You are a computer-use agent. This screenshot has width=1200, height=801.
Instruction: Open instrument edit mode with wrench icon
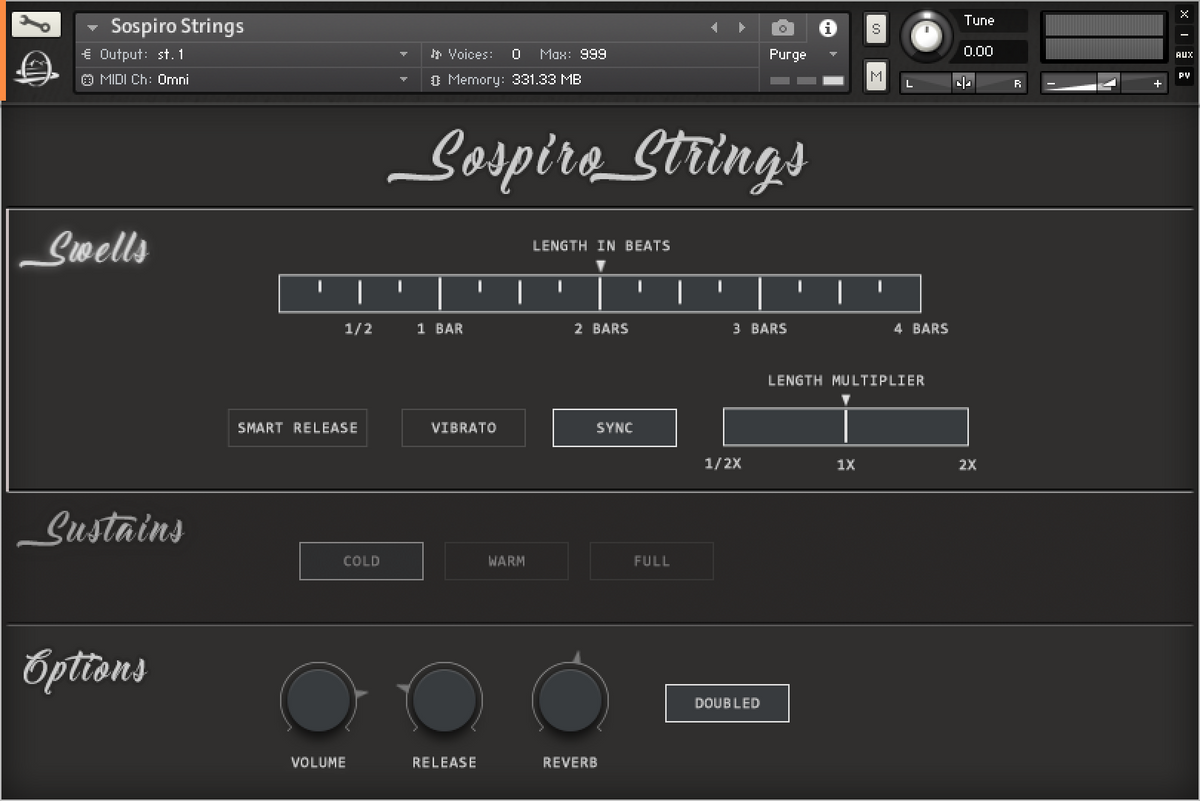click(x=36, y=24)
